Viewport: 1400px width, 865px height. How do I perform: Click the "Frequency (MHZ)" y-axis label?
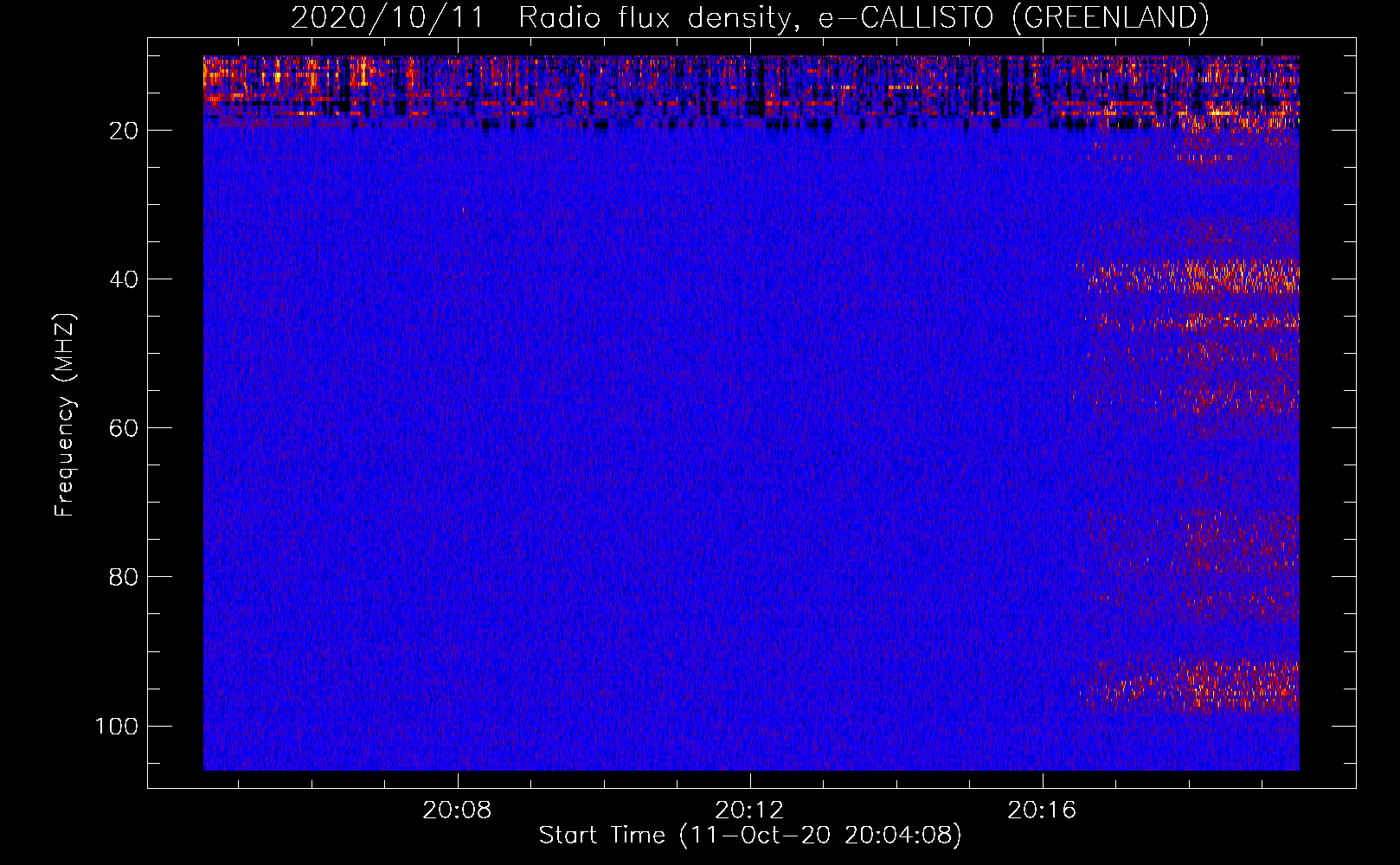point(65,415)
